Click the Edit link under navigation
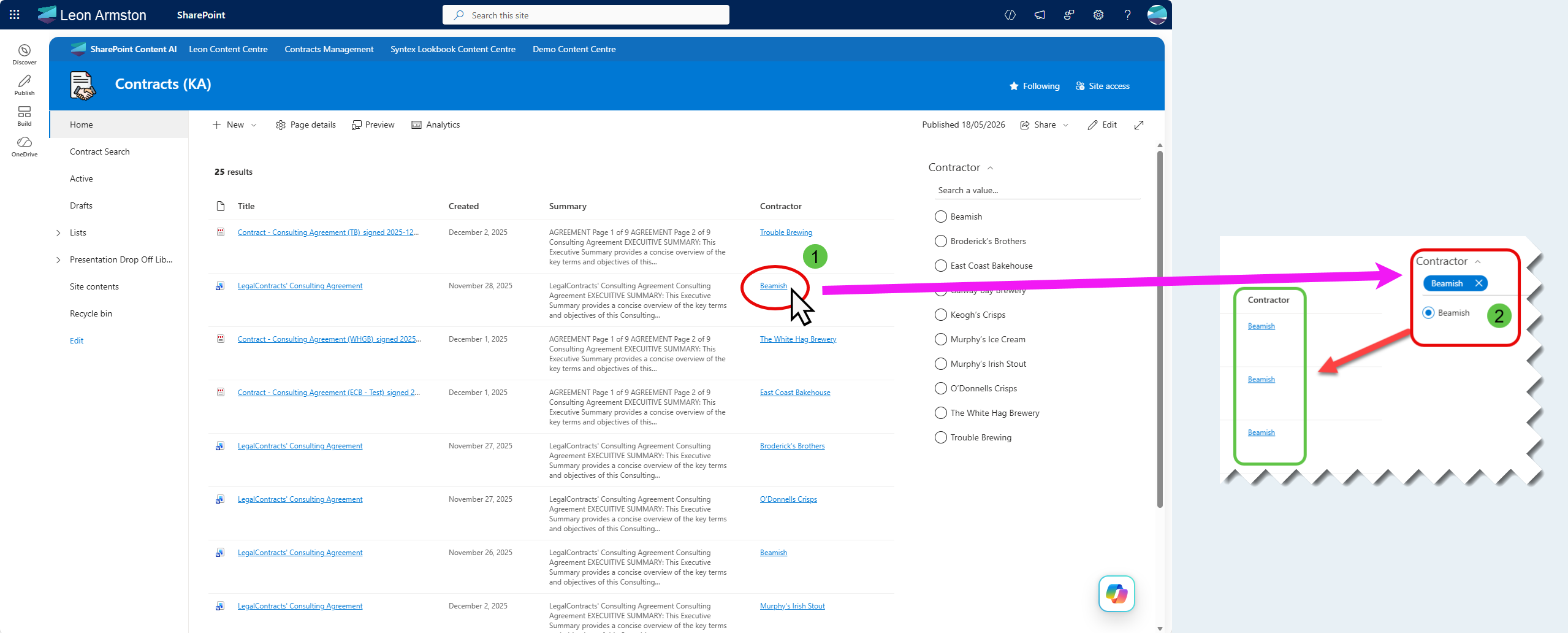The image size is (1568, 633). 77,340
